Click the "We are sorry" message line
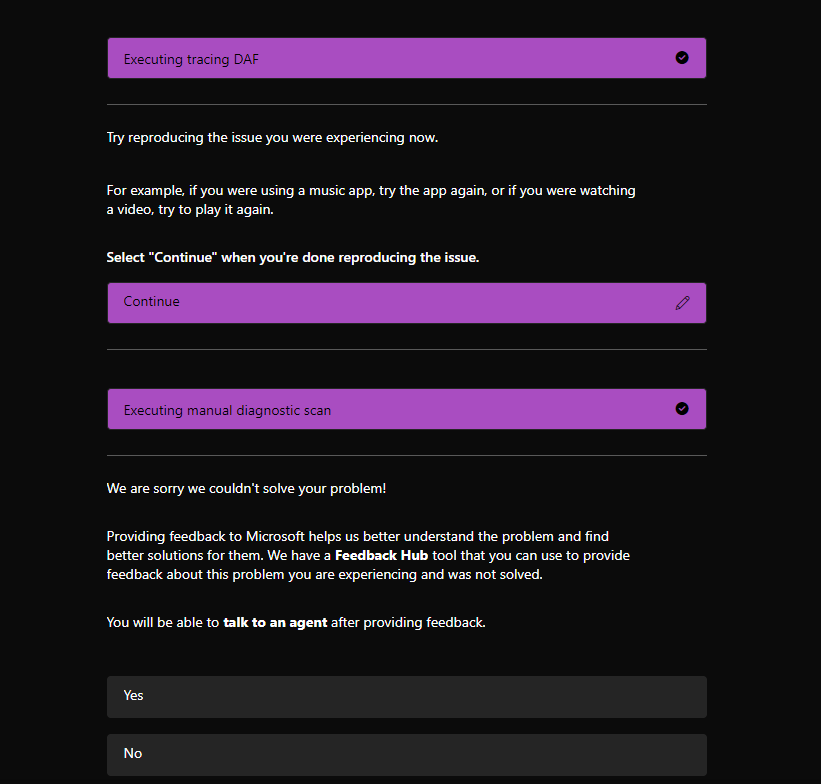 (246, 488)
